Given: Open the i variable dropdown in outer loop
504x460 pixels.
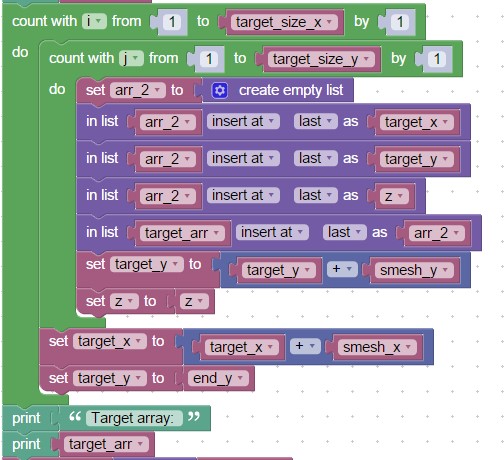Looking at the screenshot, I should click(94, 21).
